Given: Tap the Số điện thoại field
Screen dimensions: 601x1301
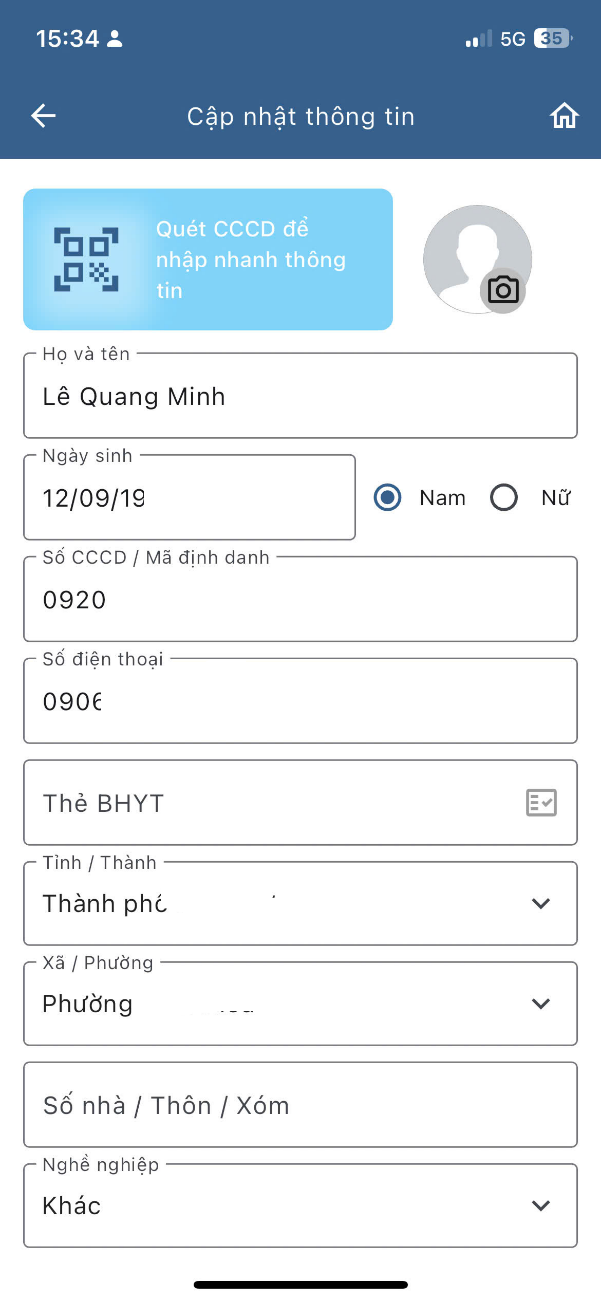Looking at the screenshot, I should 300,701.
